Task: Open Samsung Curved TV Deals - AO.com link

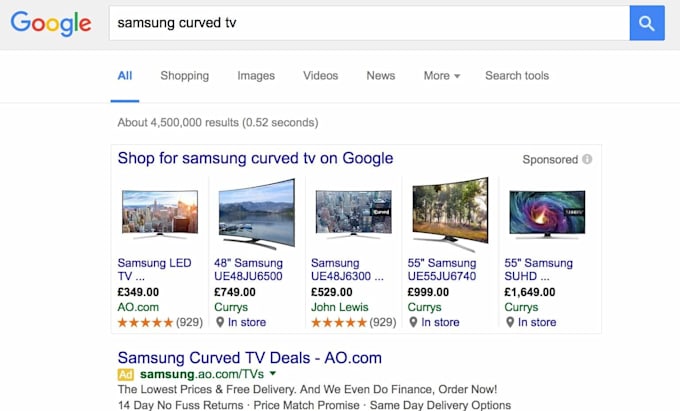Action: pos(249,357)
